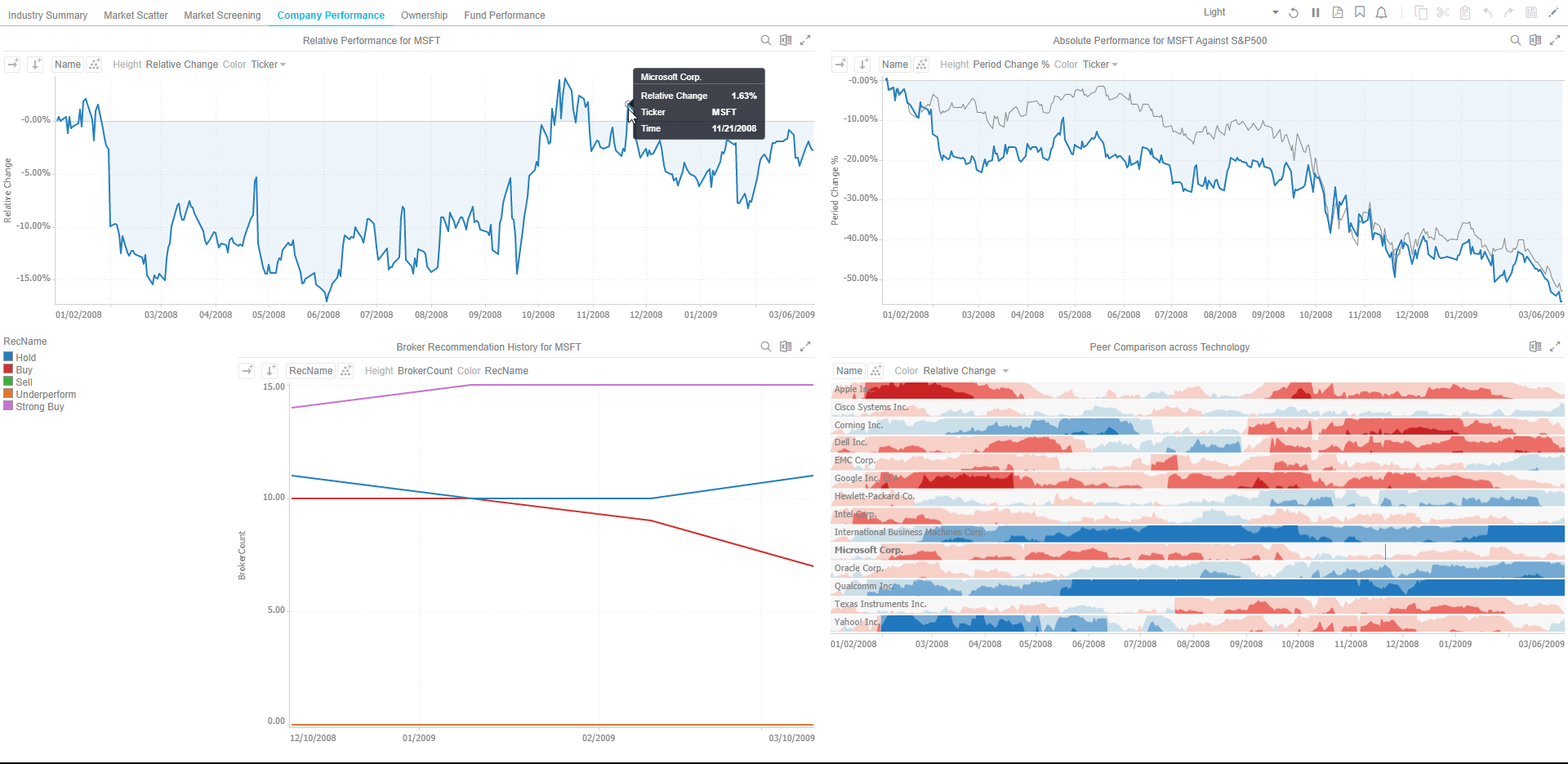Click breakdown icon beside RecName button
Image resolution: width=1568 pixels, height=764 pixels.
[346, 370]
